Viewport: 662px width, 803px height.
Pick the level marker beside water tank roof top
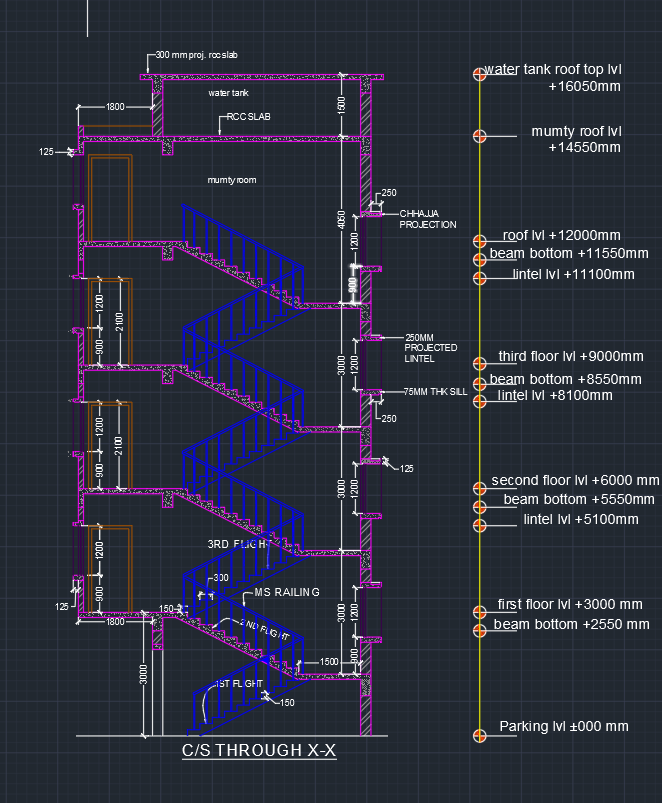click(x=479, y=74)
